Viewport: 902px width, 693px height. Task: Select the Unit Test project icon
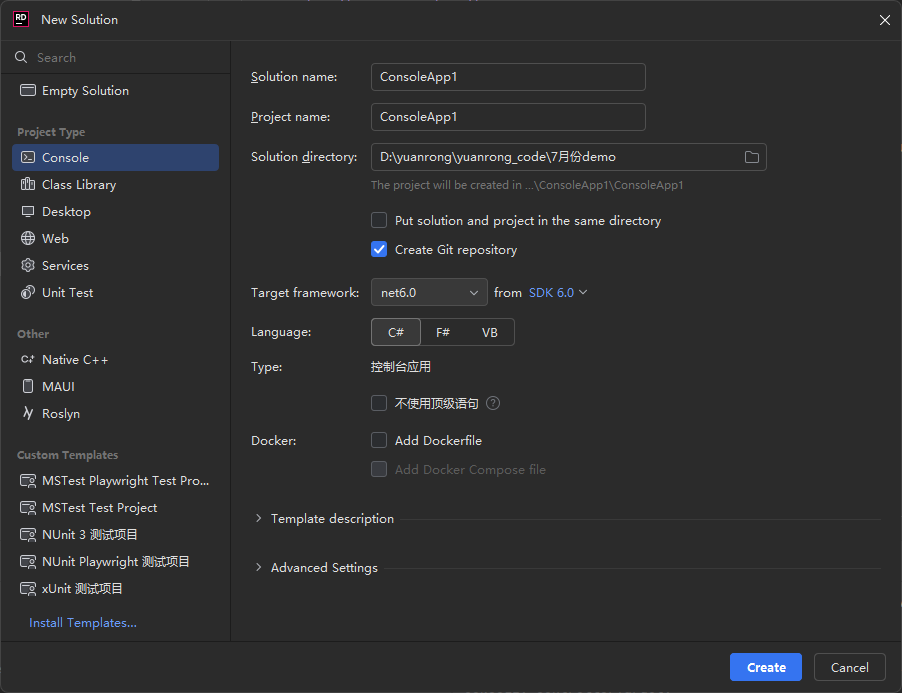(x=28, y=293)
